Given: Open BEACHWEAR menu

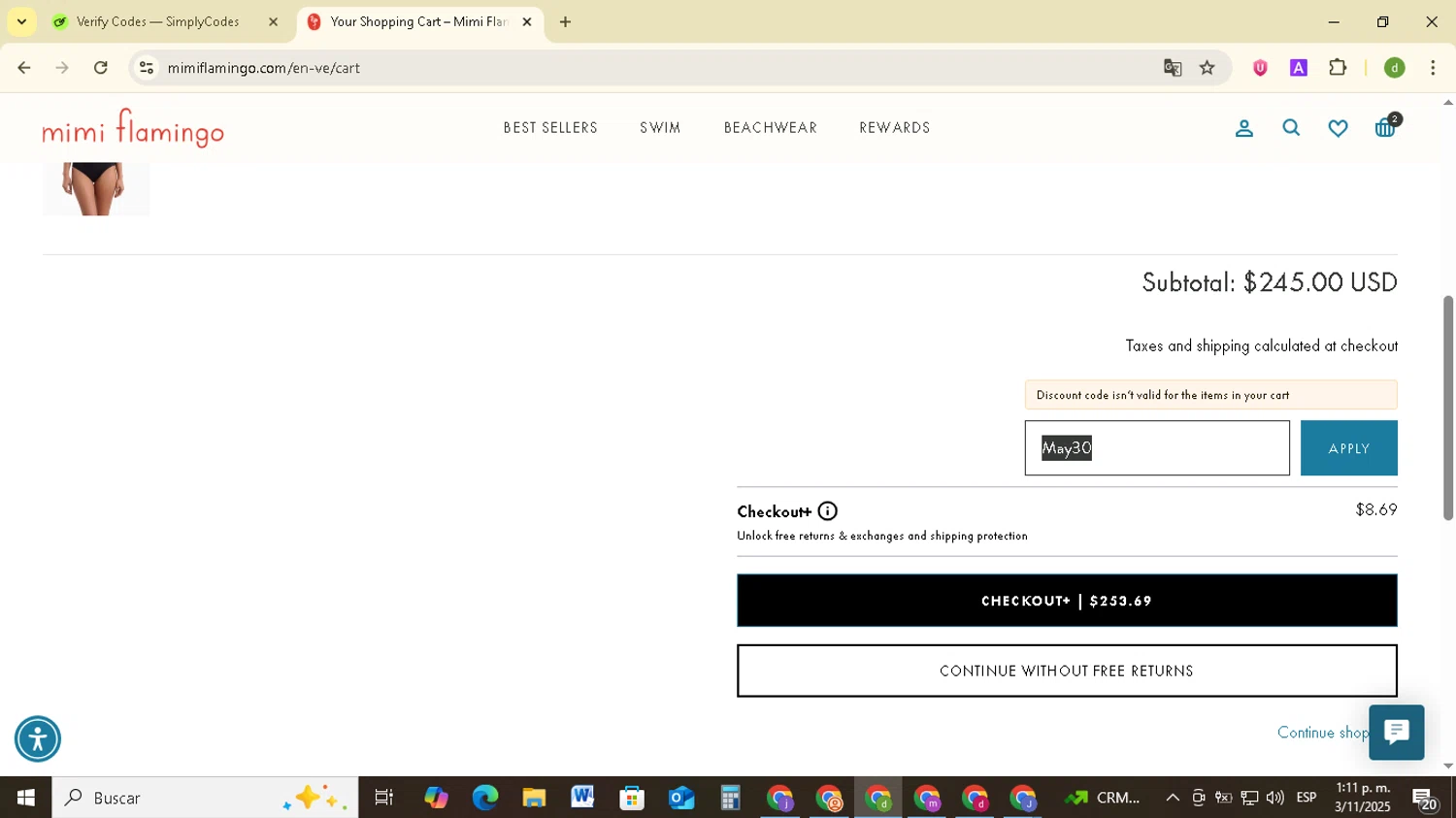Looking at the screenshot, I should pos(771,128).
